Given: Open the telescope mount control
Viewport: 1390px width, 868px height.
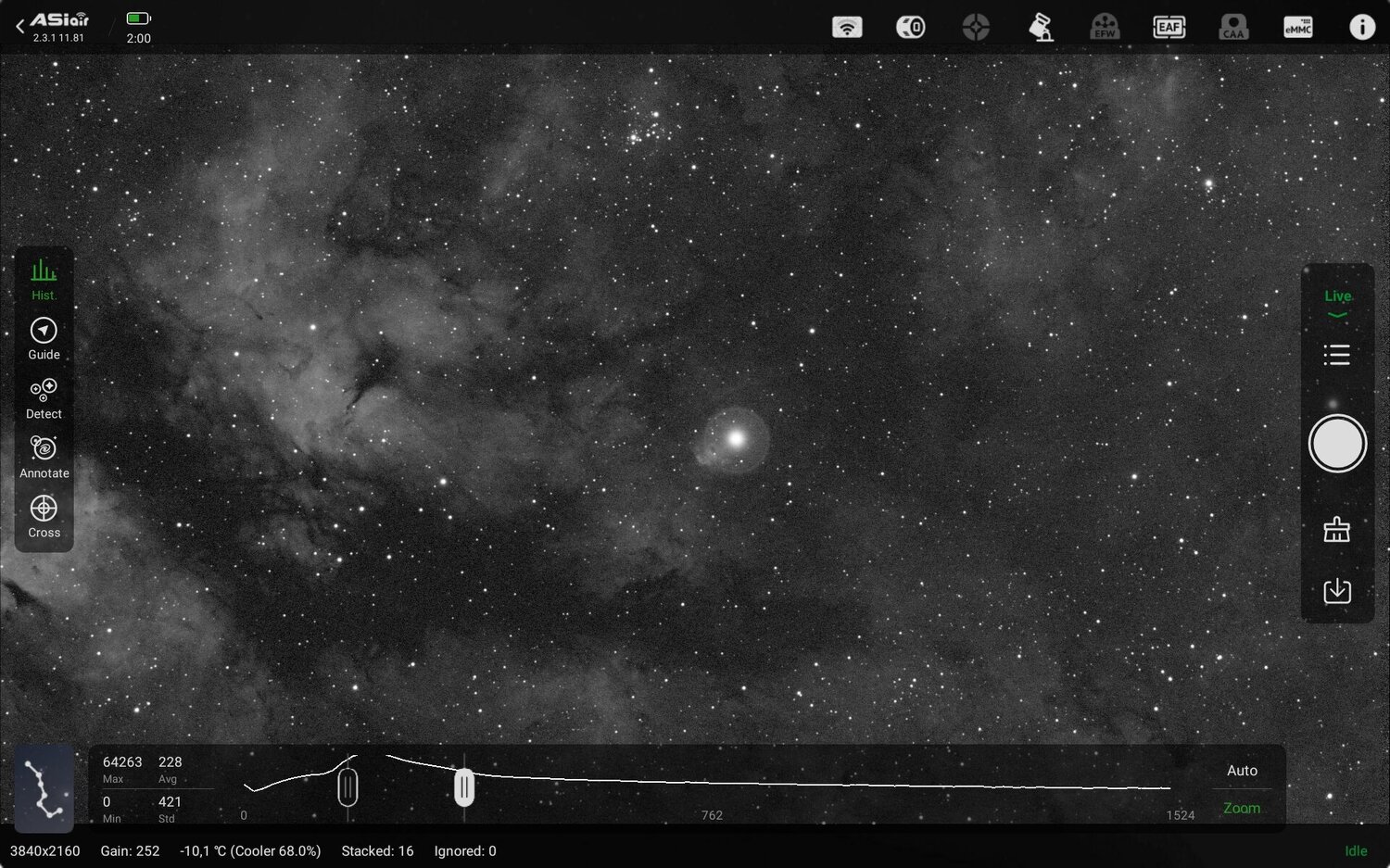Looking at the screenshot, I should point(1040,27).
